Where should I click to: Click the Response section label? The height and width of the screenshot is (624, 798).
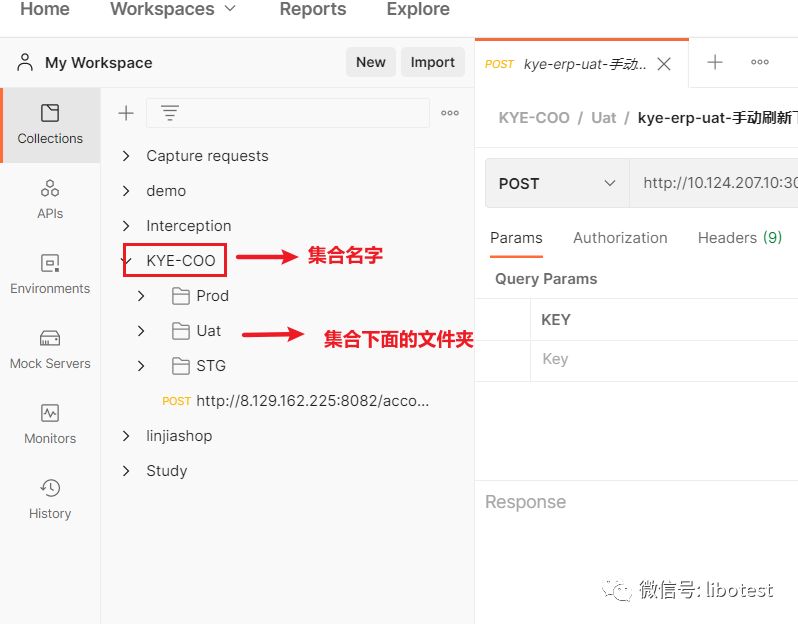pyautogui.click(x=525, y=502)
